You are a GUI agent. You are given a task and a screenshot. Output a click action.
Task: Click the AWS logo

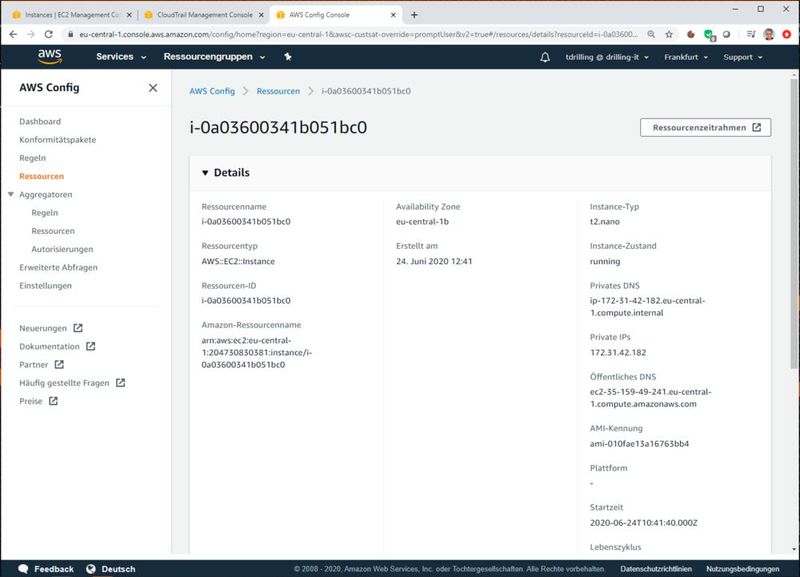(x=50, y=57)
